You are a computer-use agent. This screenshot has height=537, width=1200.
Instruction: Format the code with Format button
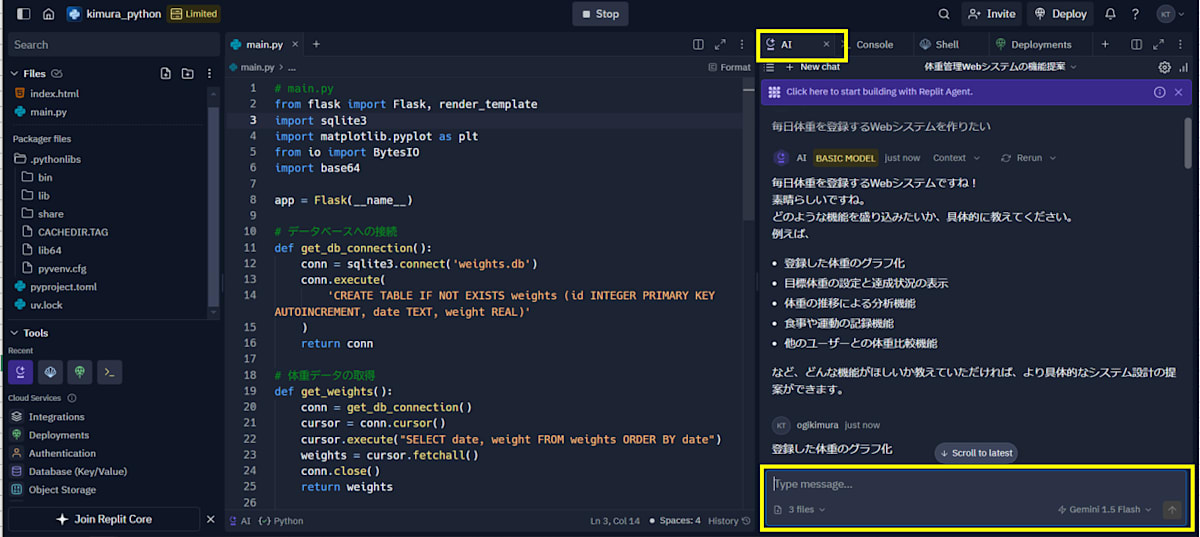pos(728,67)
